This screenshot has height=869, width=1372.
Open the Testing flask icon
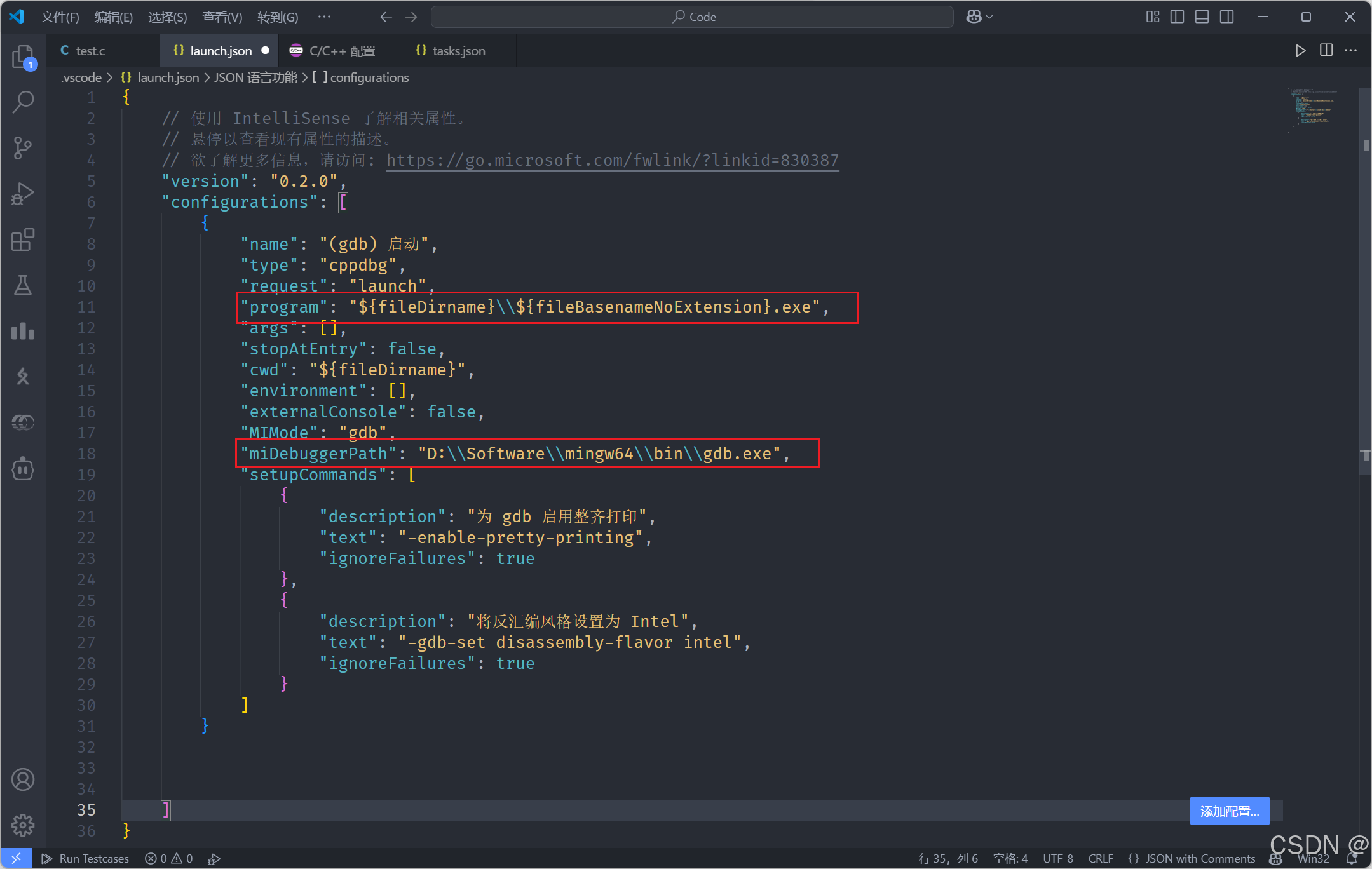tap(23, 286)
